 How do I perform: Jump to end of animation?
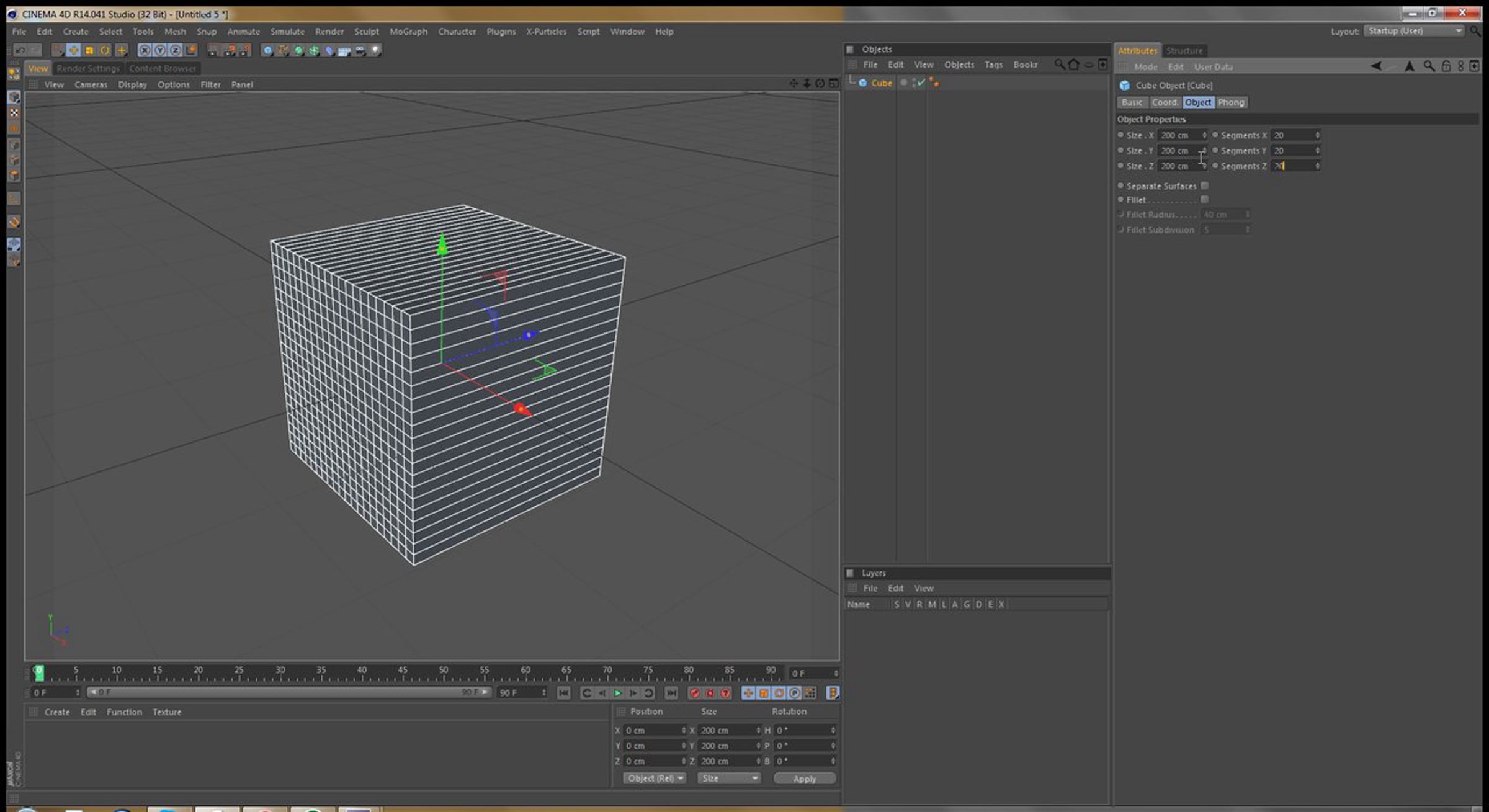671,693
